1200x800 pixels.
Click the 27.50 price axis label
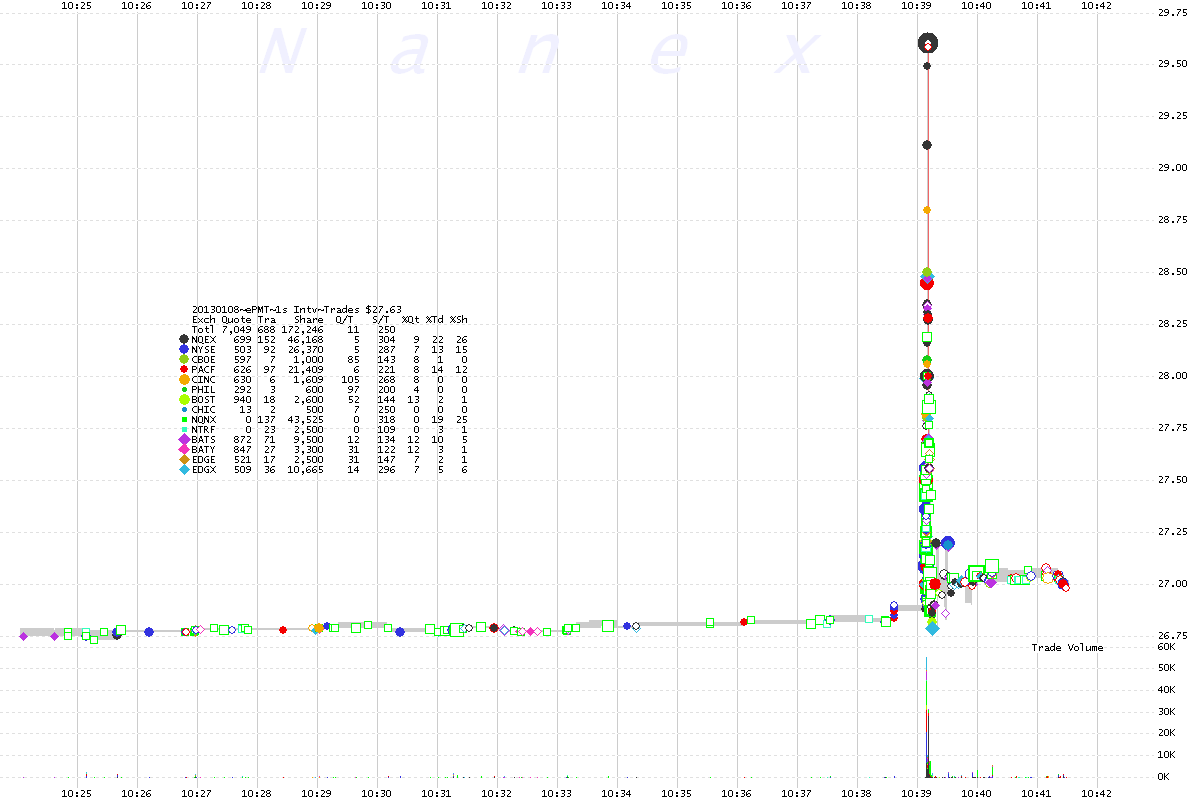pos(1171,480)
